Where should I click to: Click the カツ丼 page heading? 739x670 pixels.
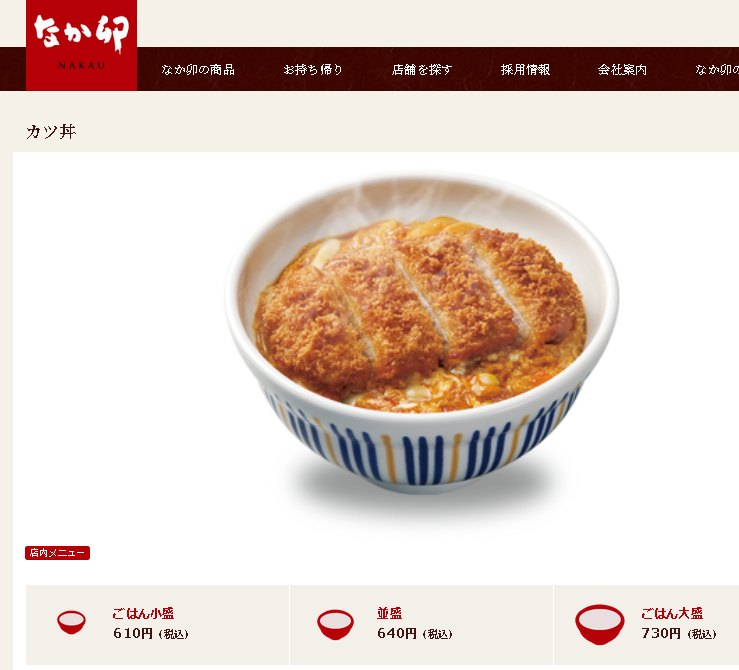point(51,131)
